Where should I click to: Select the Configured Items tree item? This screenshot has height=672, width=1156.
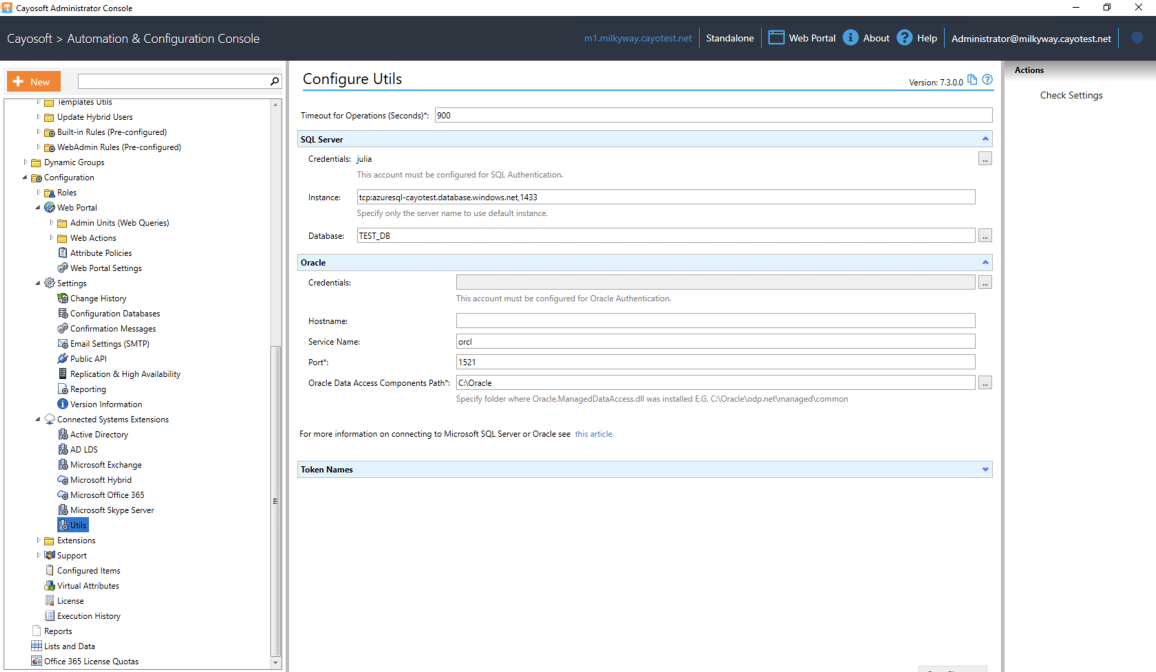pos(88,570)
